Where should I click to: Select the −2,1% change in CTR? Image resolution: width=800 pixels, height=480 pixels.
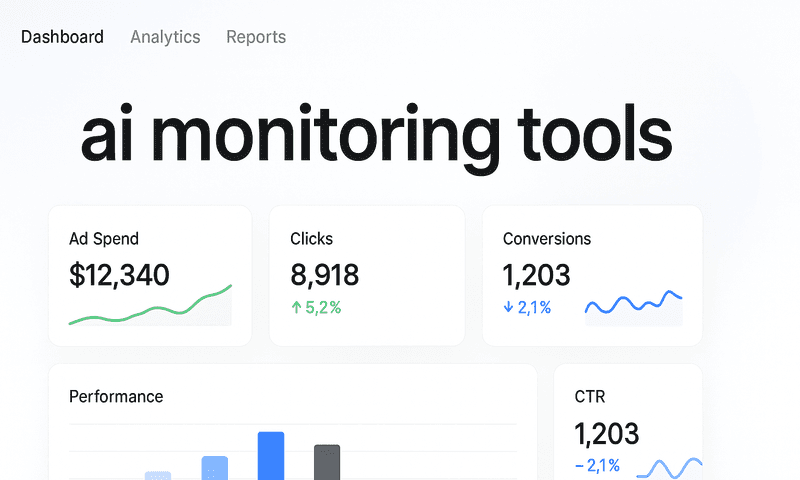[x=597, y=466]
